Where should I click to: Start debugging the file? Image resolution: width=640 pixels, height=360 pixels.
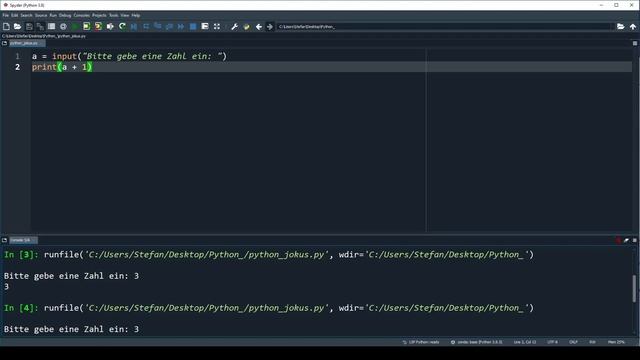tap(134, 27)
